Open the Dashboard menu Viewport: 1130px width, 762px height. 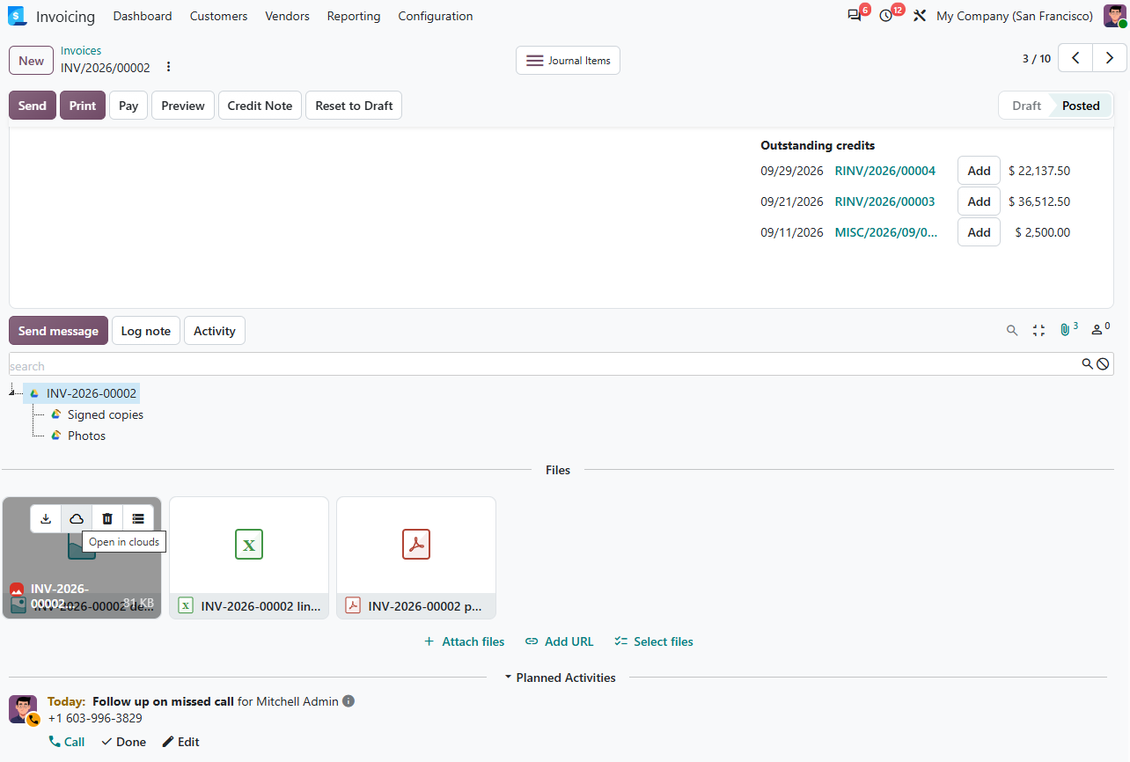[x=143, y=16]
